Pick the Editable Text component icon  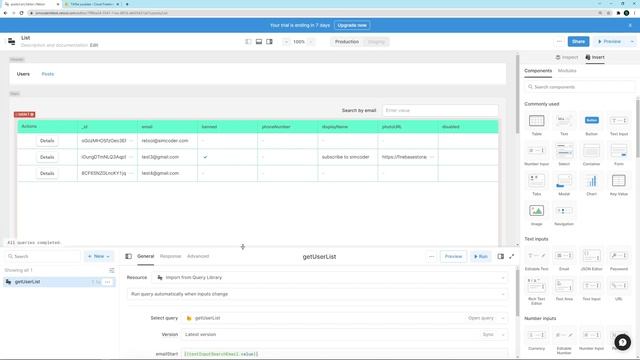[536, 256]
